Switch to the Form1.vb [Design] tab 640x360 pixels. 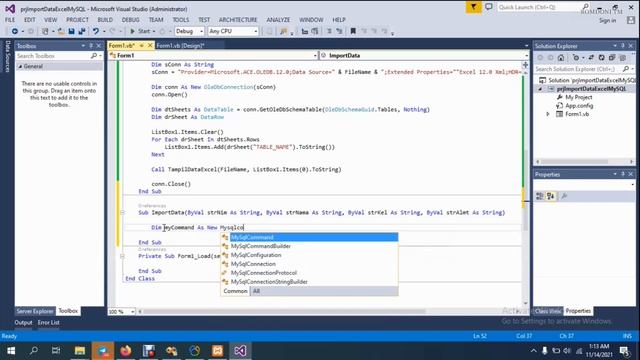180,46
